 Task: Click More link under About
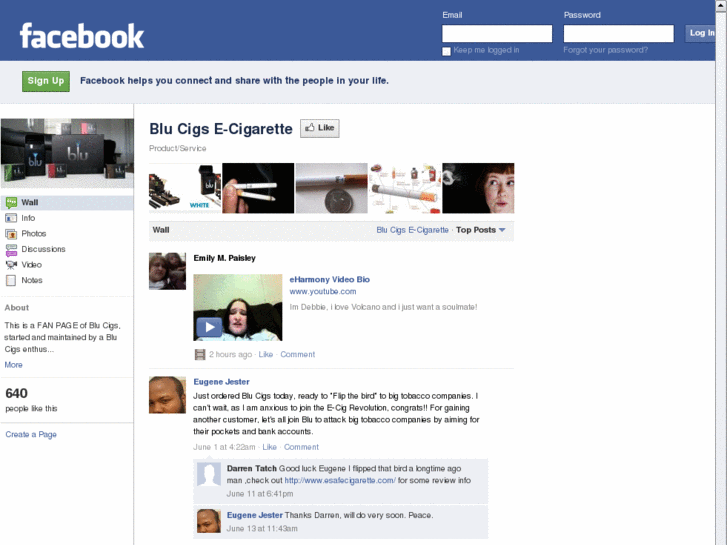point(13,365)
